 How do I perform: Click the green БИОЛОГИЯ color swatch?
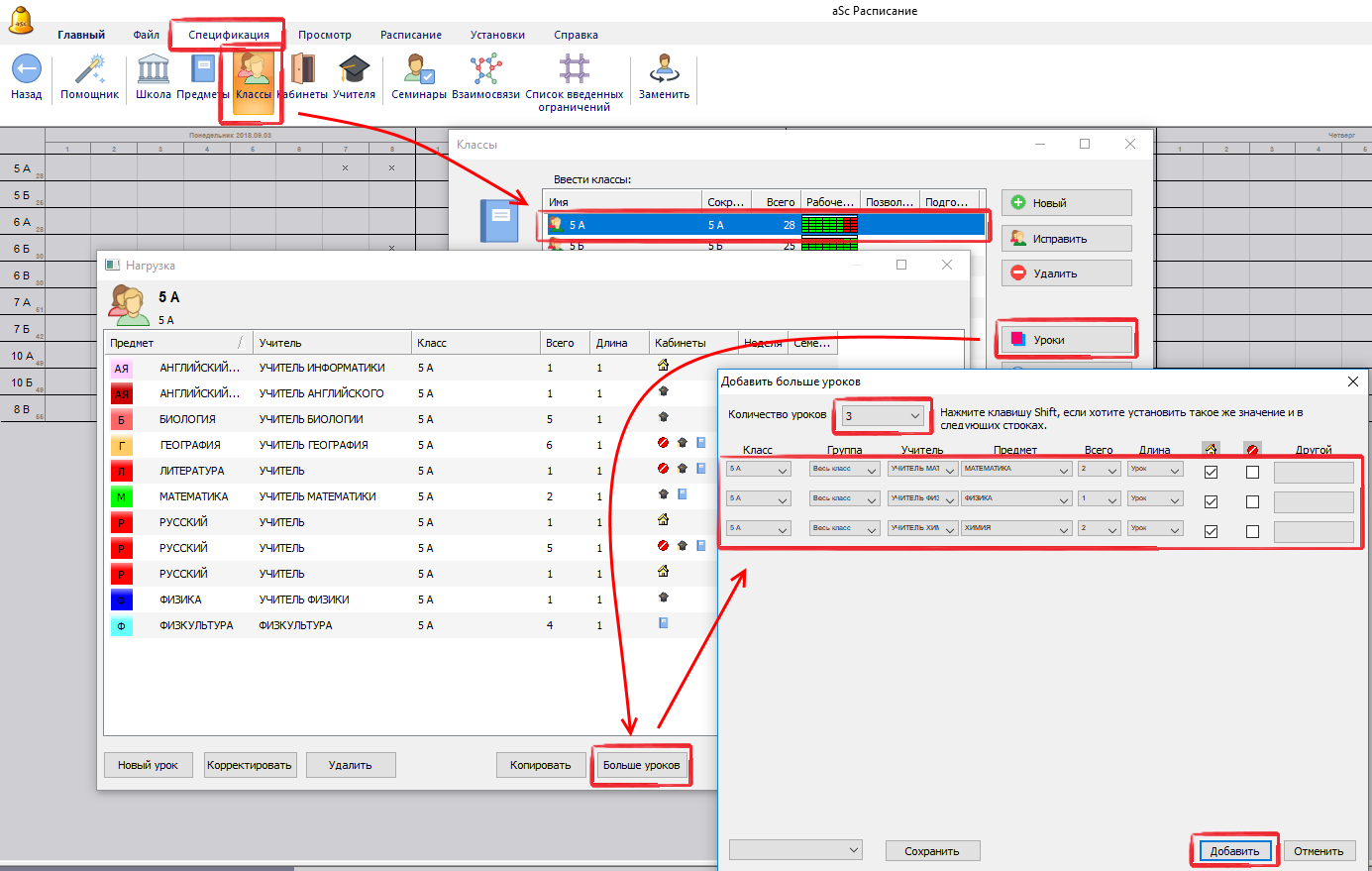click(x=121, y=420)
